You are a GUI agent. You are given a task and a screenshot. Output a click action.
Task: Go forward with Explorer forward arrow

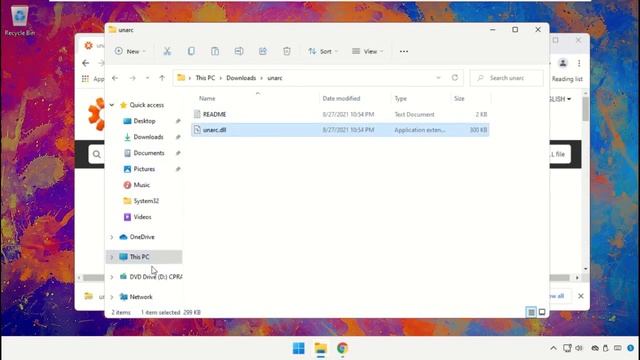pos(132,78)
